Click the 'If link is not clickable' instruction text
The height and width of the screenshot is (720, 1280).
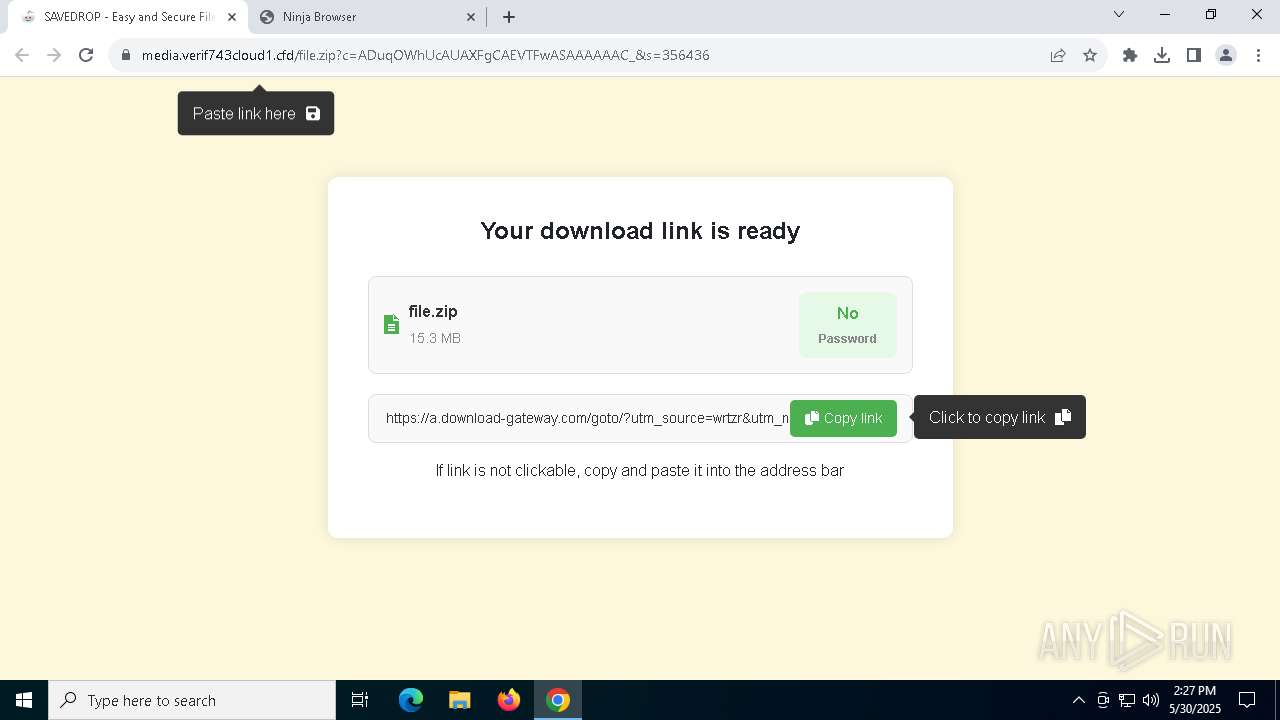(x=640, y=470)
